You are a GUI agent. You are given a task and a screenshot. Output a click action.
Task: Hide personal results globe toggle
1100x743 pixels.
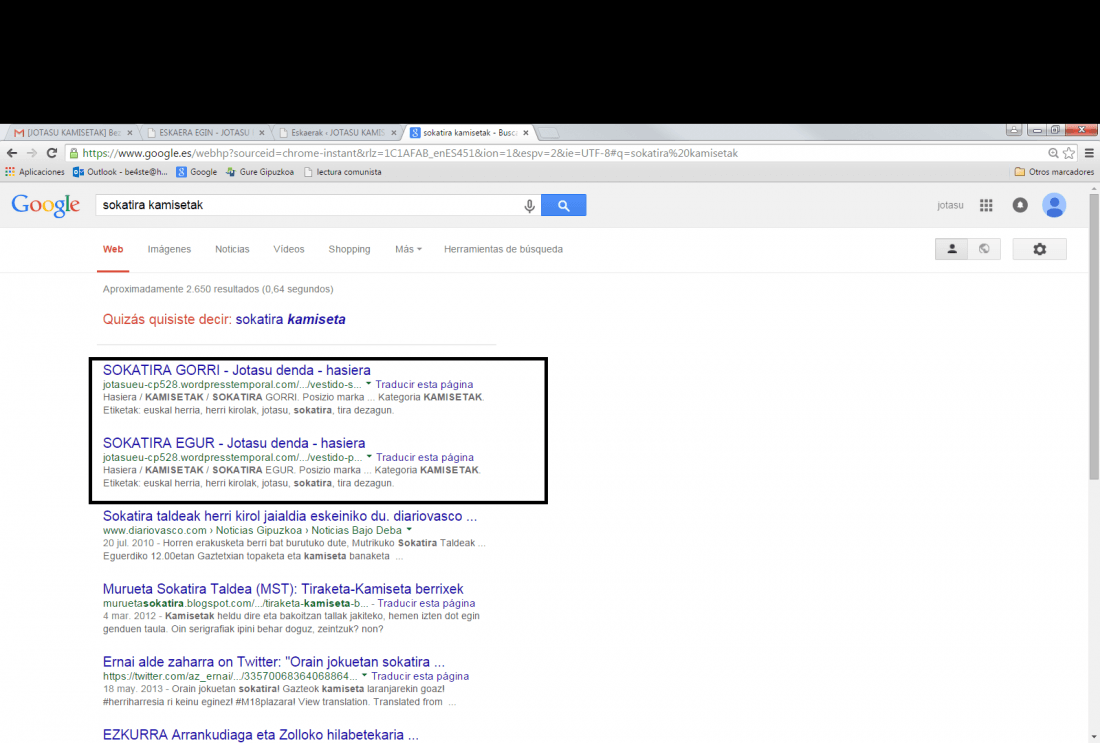(x=984, y=249)
